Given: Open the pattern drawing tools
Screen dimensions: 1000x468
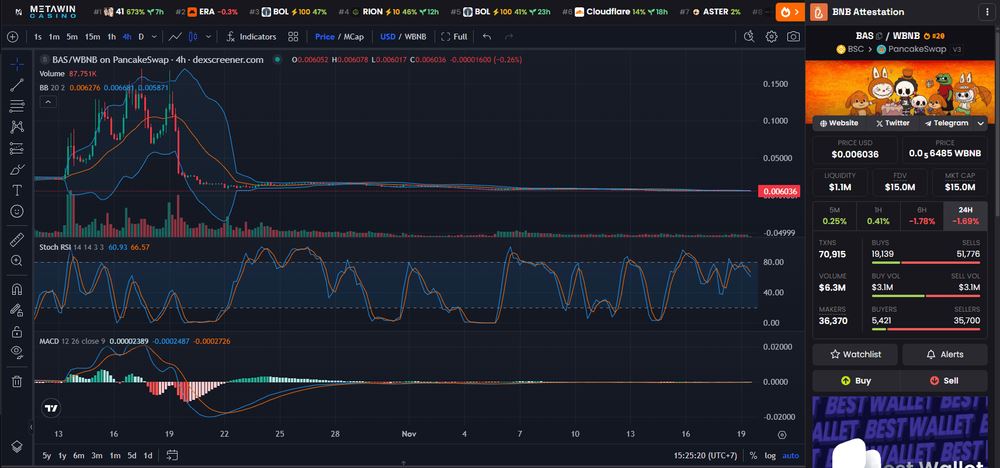Looking at the screenshot, I should pos(17,127).
